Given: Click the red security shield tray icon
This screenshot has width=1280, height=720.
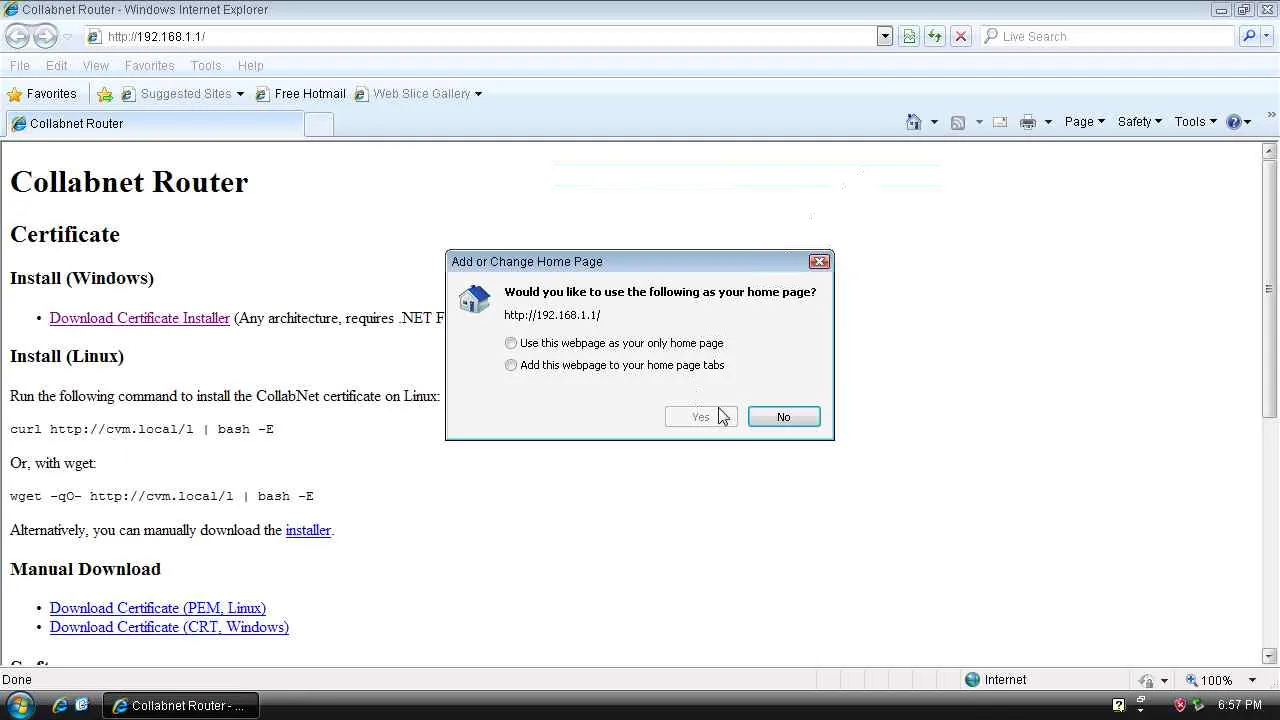Looking at the screenshot, I should (1180, 705).
